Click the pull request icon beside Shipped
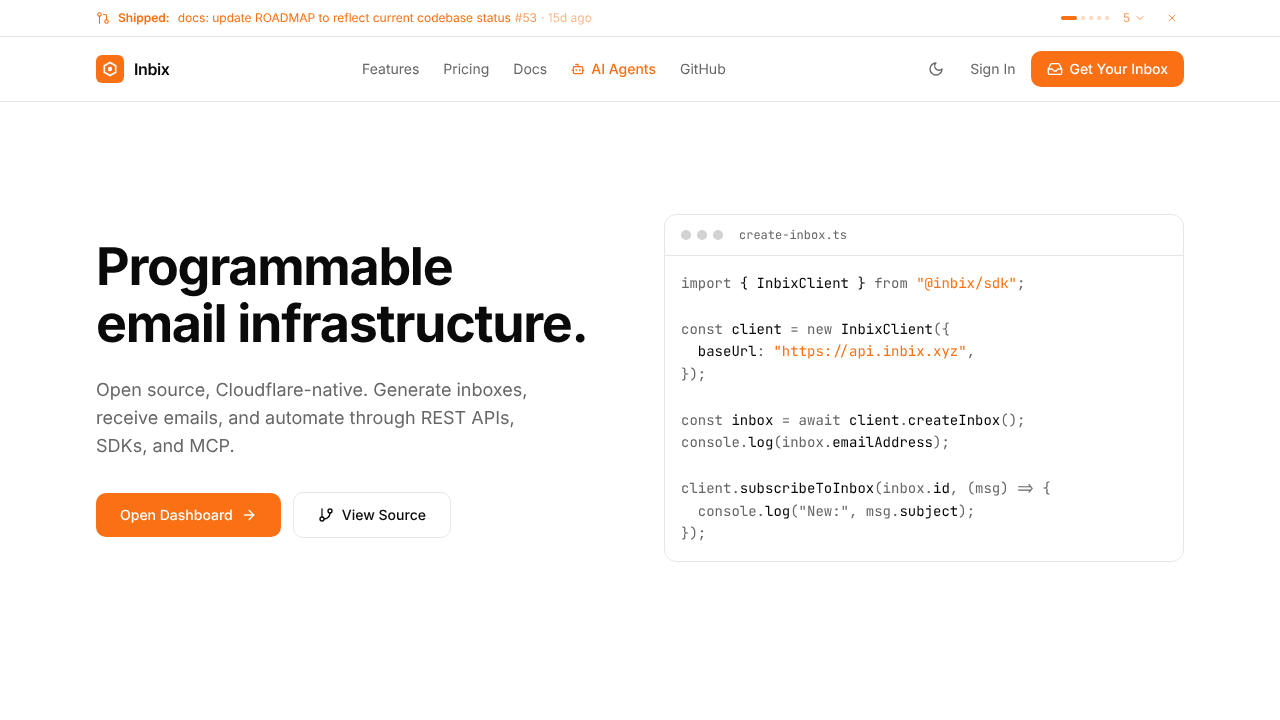This screenshot has height=720, width=1280. tap(103, 18)
